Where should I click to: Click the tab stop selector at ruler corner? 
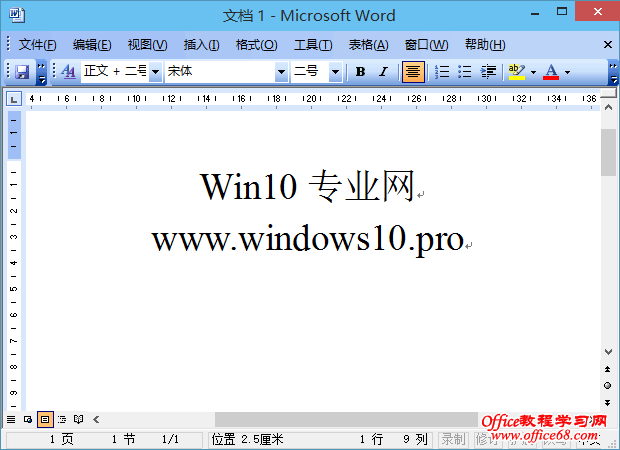click(x=14, y=99)
